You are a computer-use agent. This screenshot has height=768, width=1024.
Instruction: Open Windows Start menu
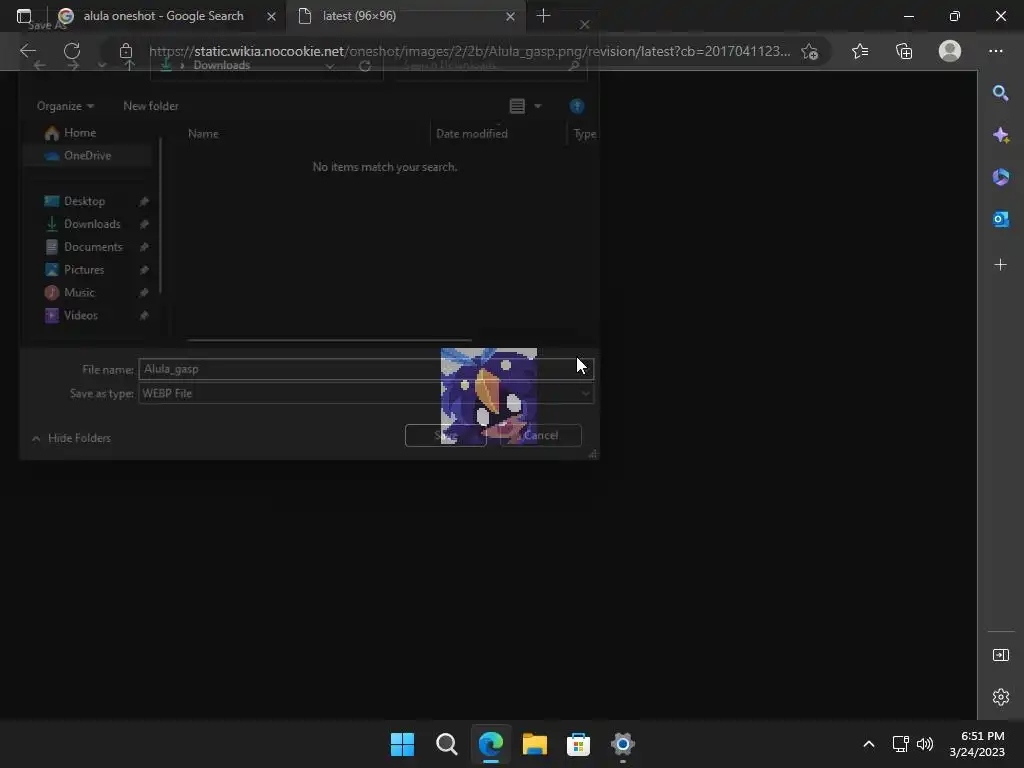click(x=402, y=744)
